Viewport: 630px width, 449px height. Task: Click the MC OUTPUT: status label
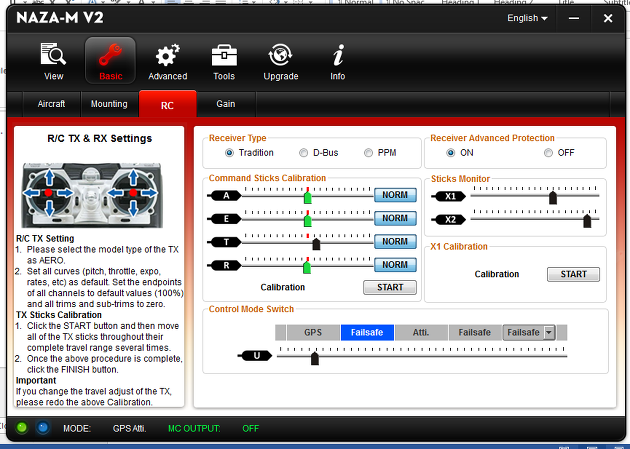click(194, 429)
